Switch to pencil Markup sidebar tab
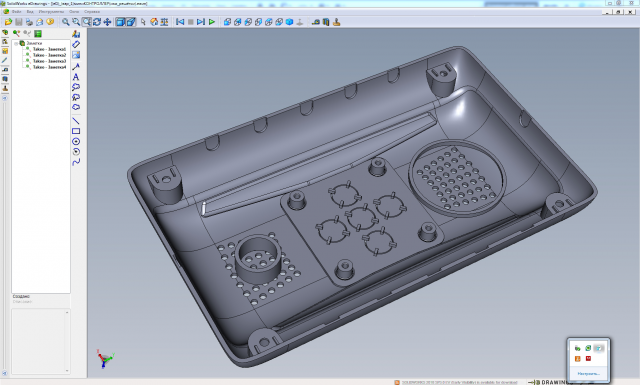The width and height of the screenshot is (640, 385). tap(5, 60)
